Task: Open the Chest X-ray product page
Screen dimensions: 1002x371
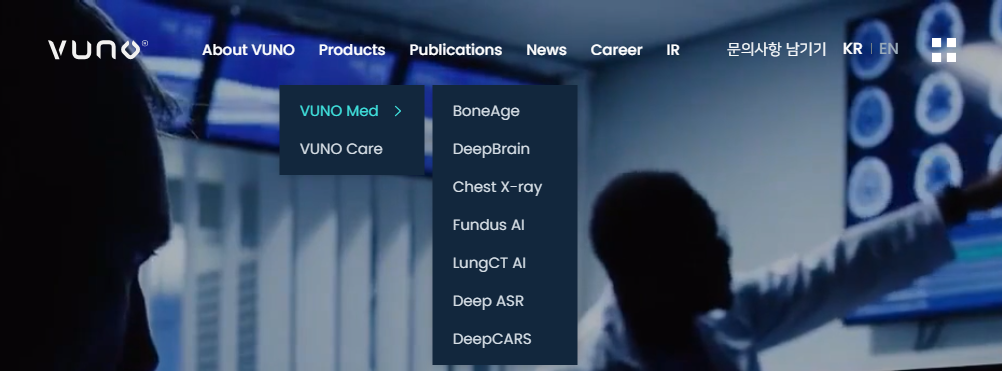Action: [497, 187]
